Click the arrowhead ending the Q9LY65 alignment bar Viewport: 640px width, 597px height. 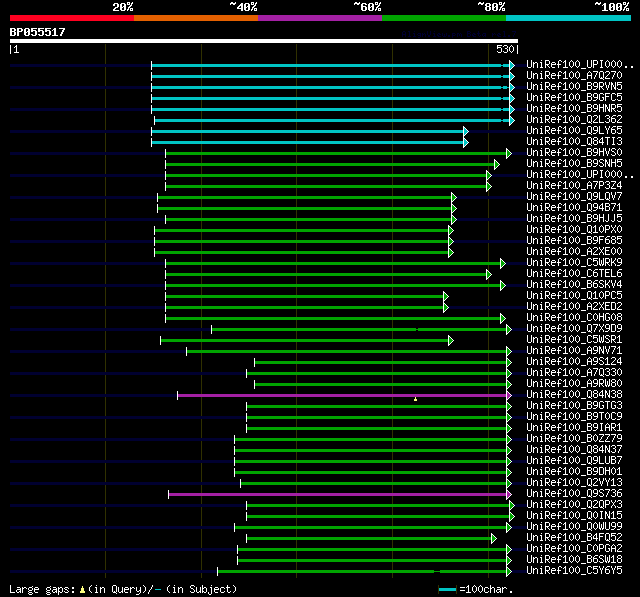point(466,131)
